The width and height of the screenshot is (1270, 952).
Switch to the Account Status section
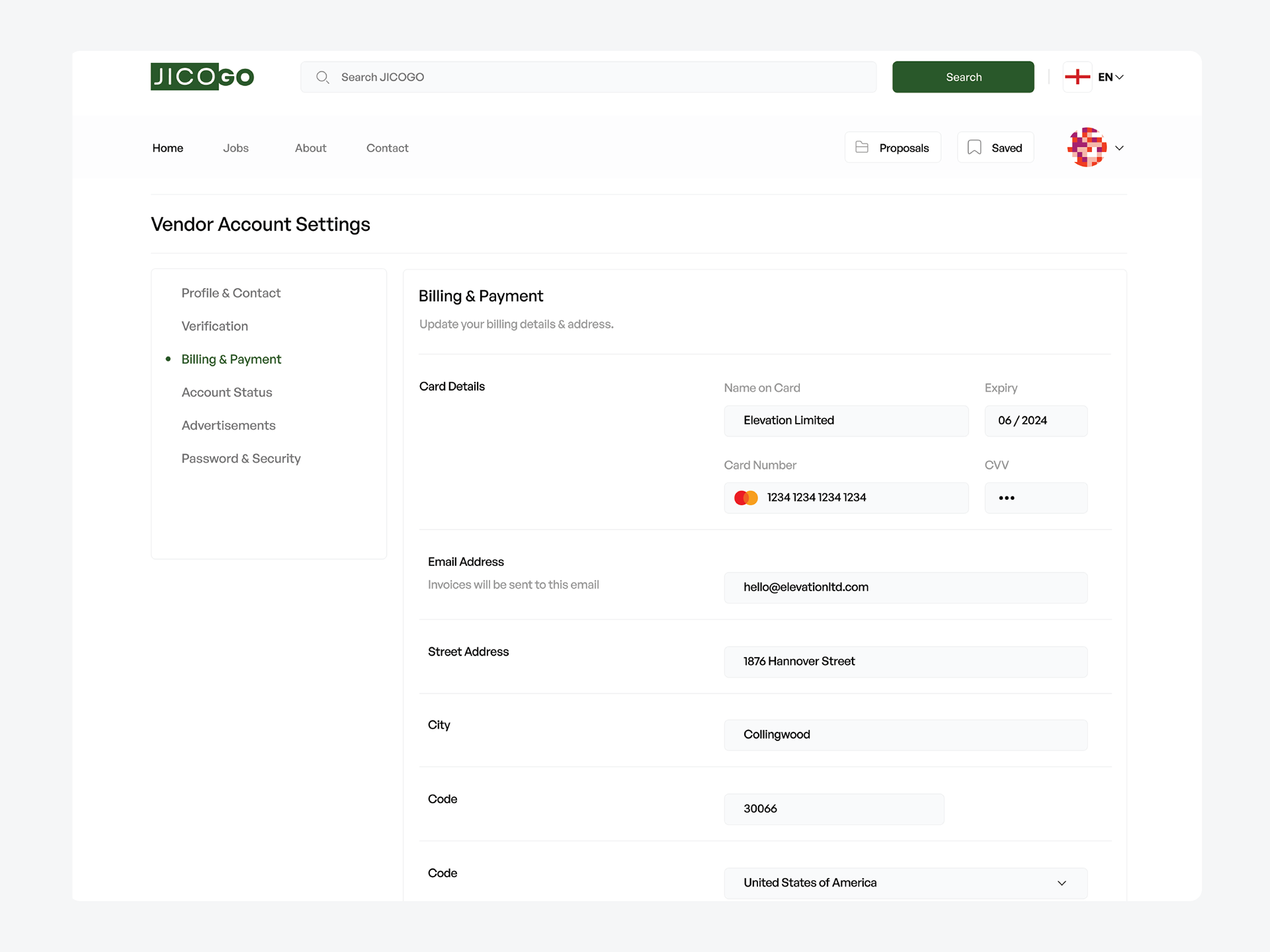pyautogui.click(x=227, y=392)
